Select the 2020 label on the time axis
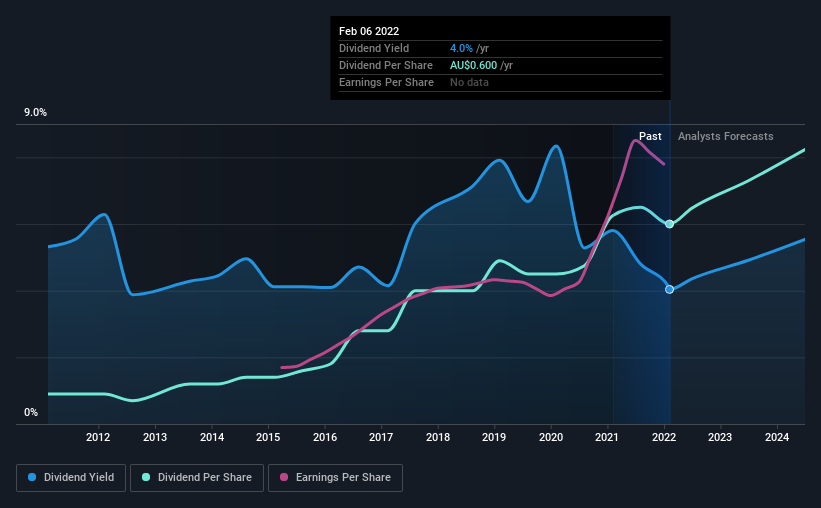 551,437
